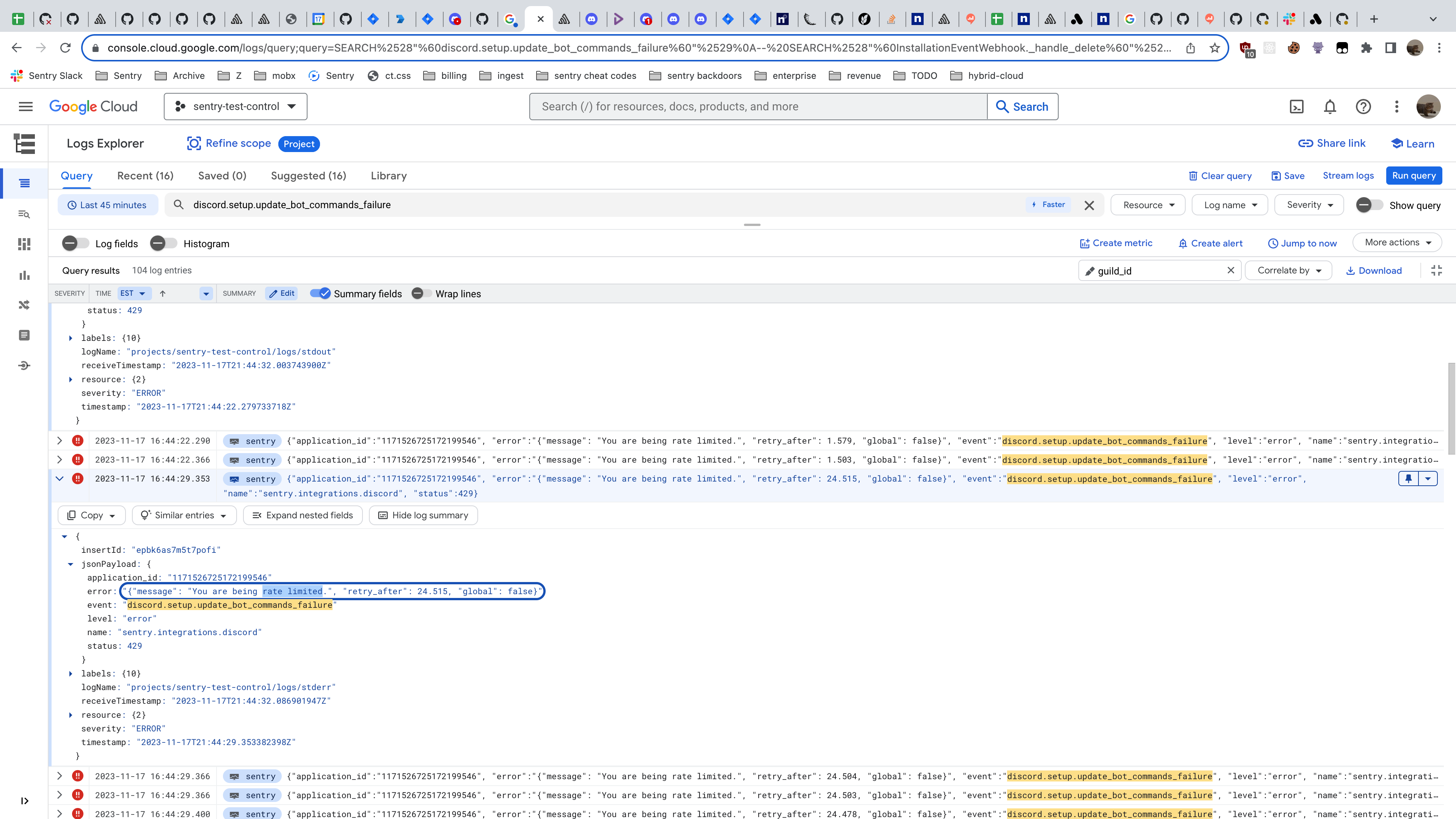The image size is (1456, 819).
Task: Pin the expanded 16:44:29.353 log entry
Action: tap(1408, 479)
